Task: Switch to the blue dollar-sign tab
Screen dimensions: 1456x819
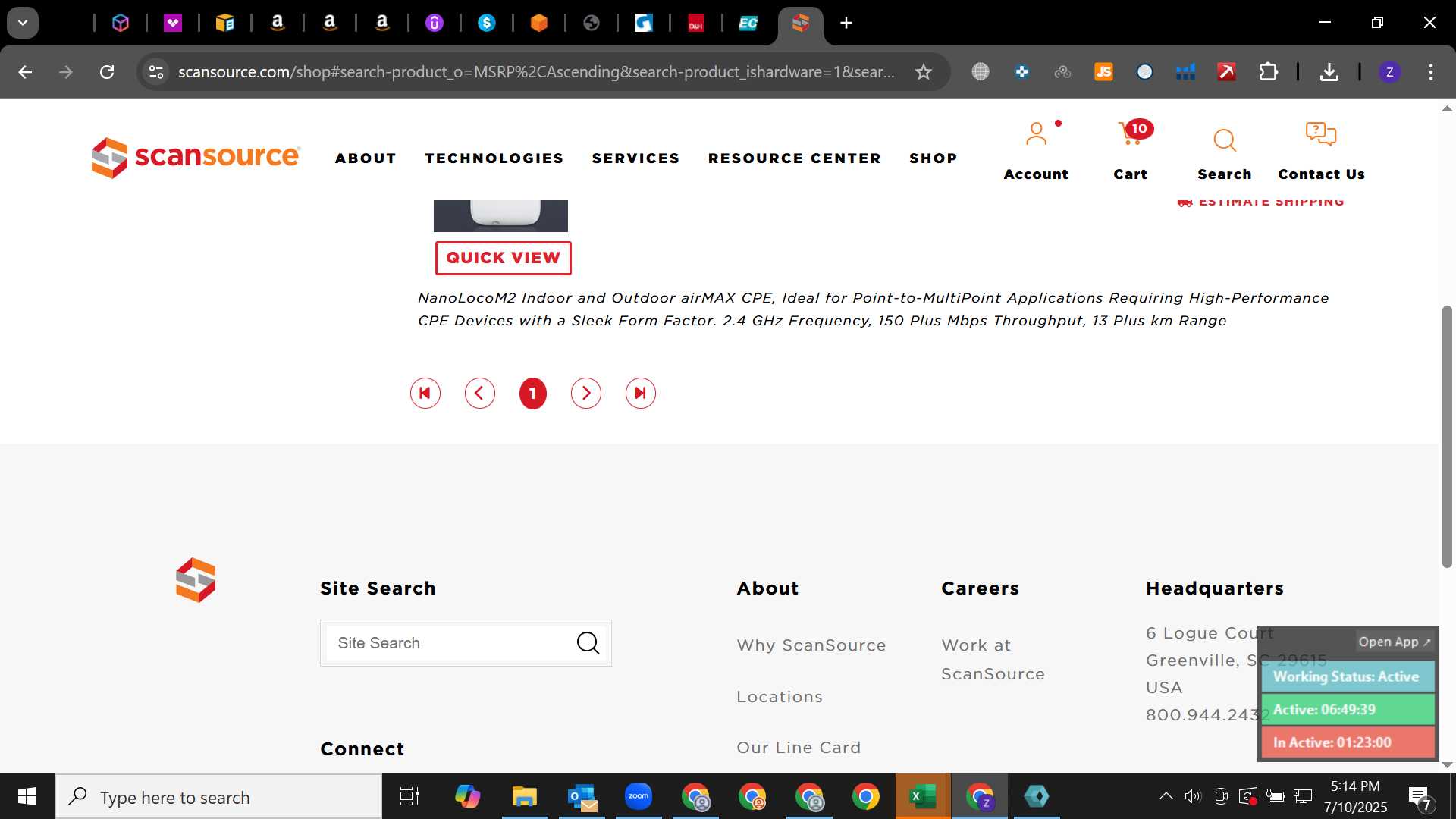Action: tap(487, 23)
